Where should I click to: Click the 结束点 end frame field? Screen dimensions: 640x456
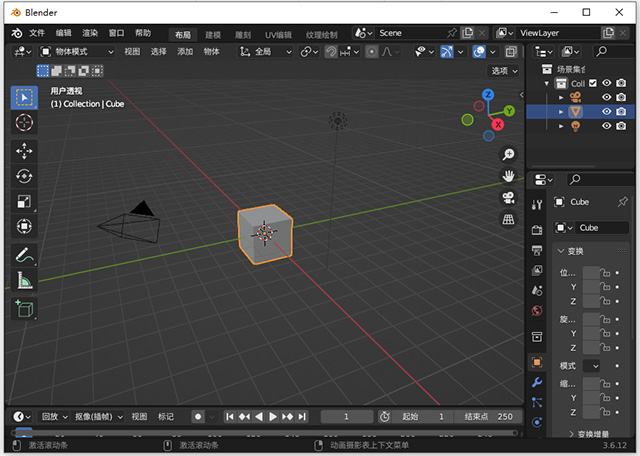click(x=488, y=416)
